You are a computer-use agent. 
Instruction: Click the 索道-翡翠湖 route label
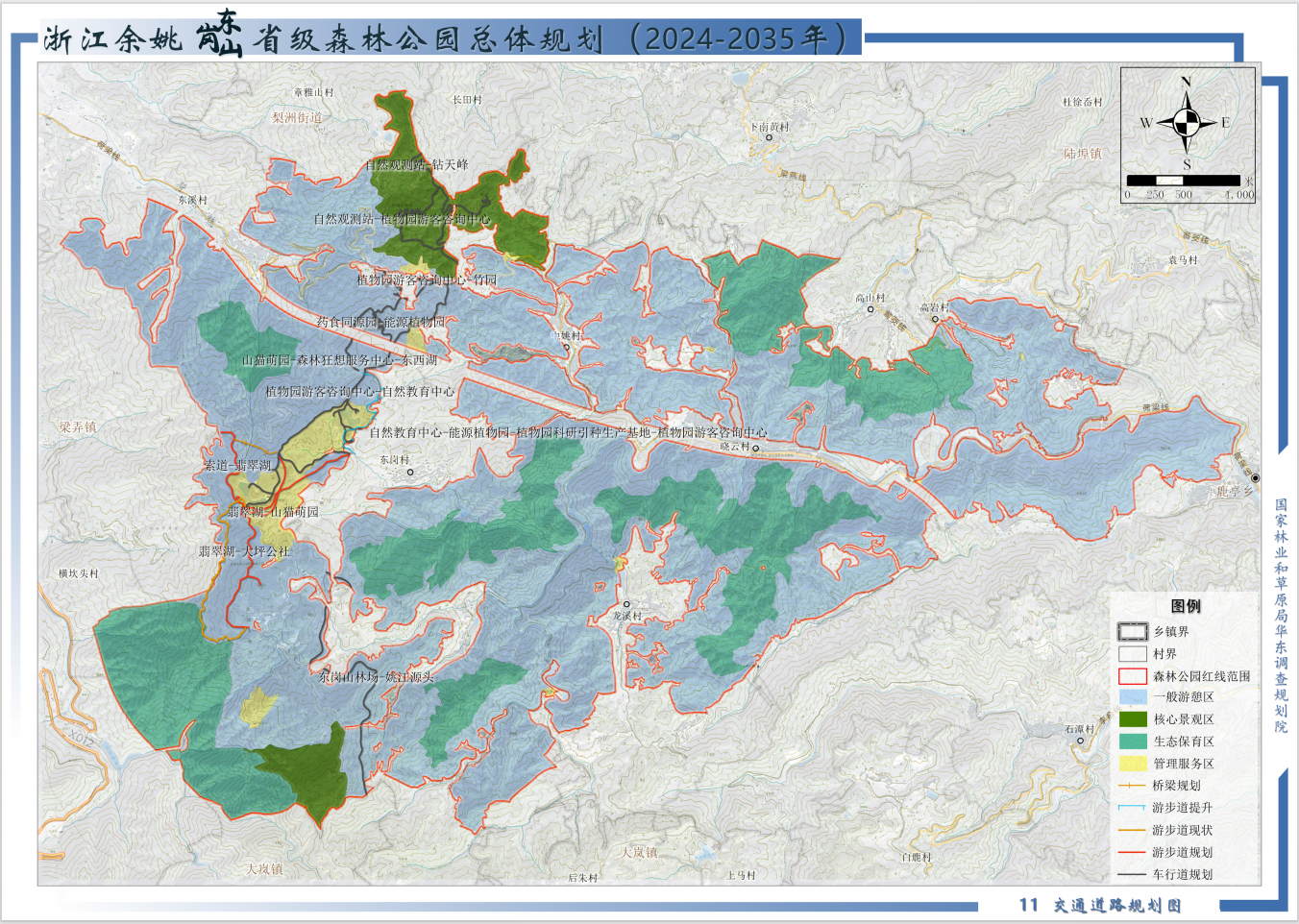coord(237,466)
